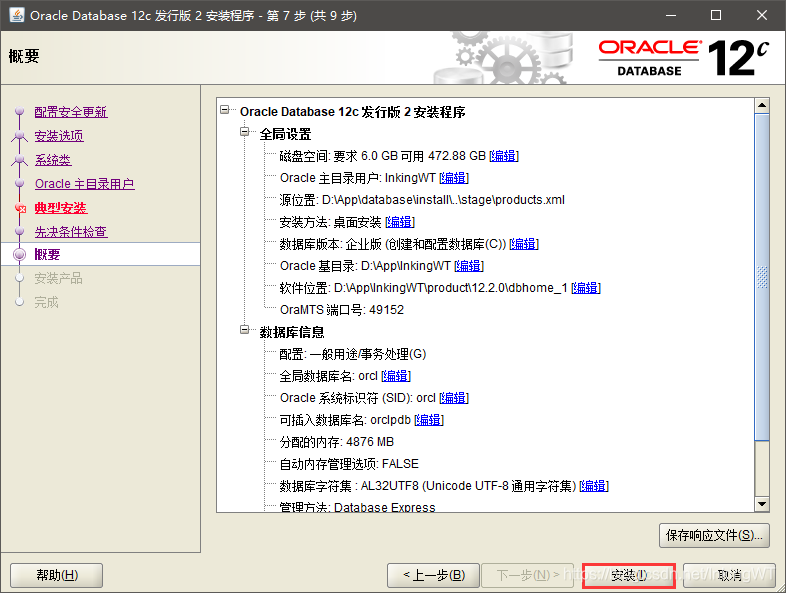This screenshot has height=593, width=786.
Task: Edit the 磁盘空间 setting
Action: (x=504, y=156)
